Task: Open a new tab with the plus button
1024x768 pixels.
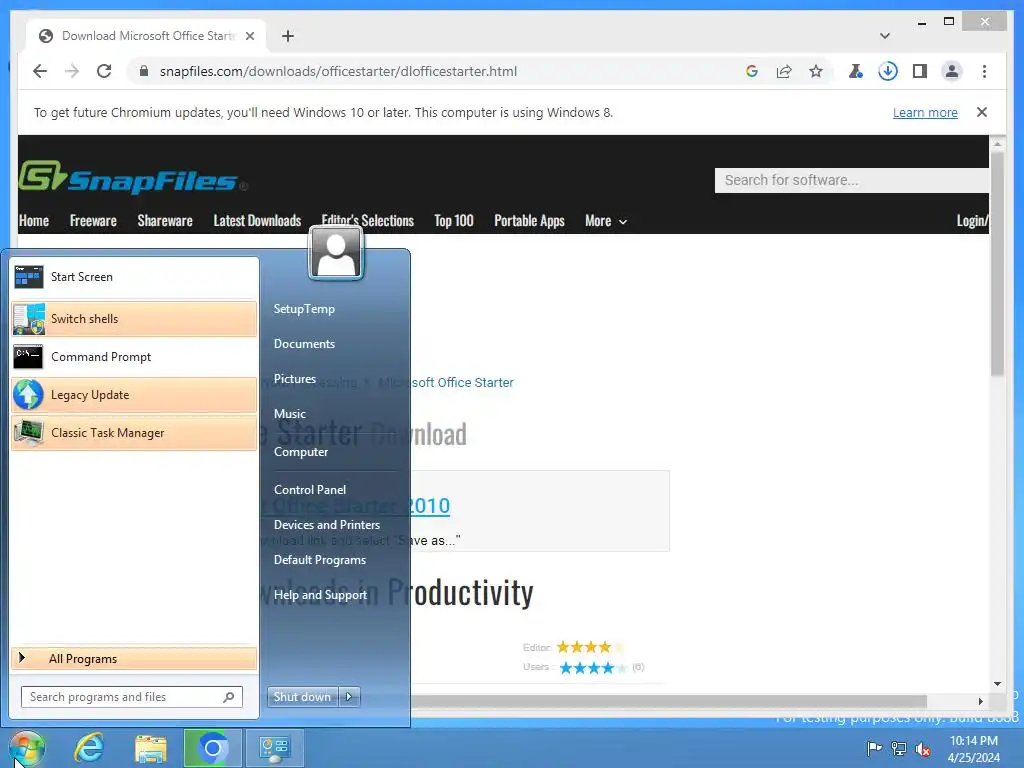Action: [287, 36]
